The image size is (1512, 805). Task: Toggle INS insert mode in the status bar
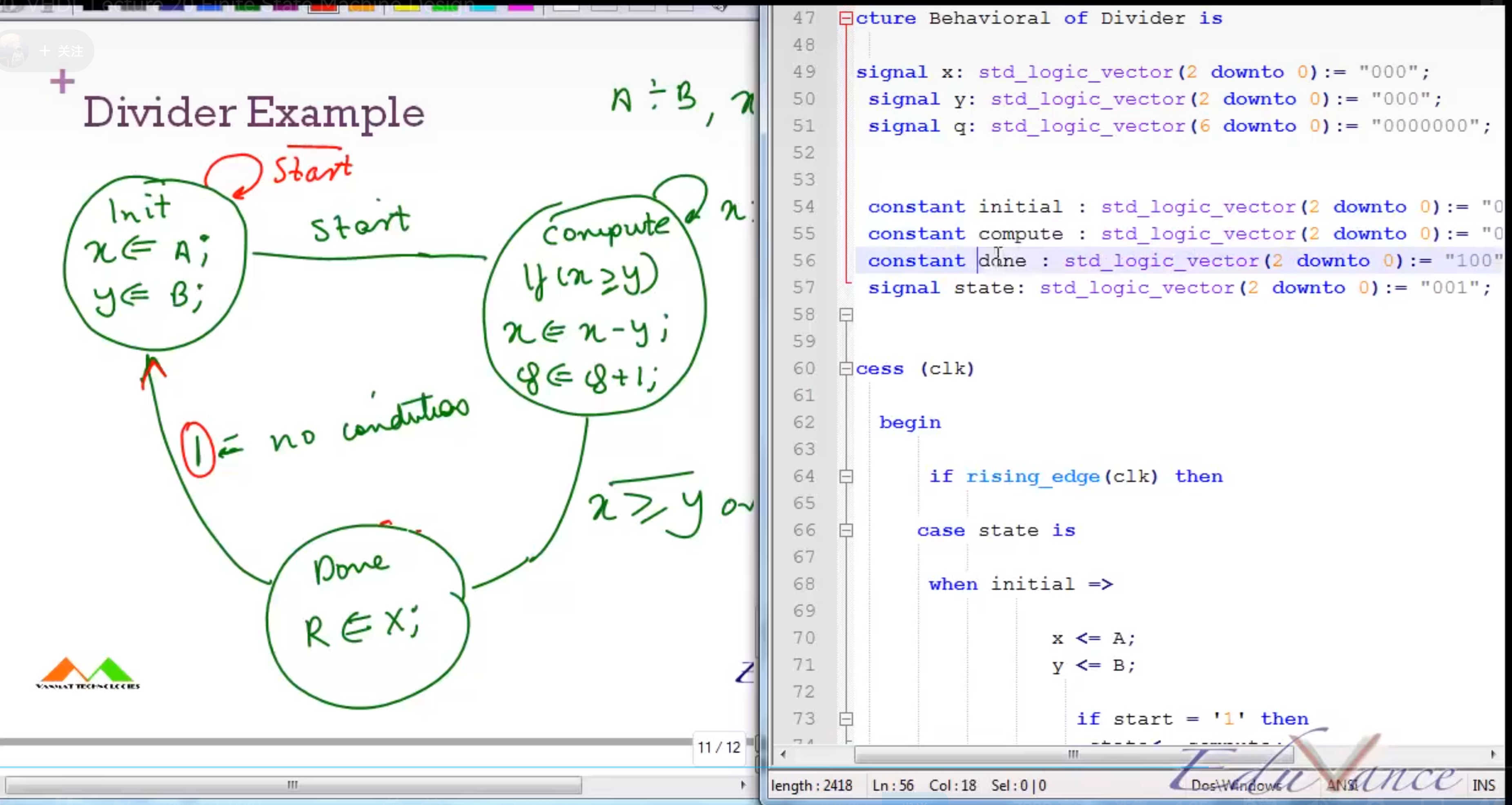click(x=1484, y=785)
